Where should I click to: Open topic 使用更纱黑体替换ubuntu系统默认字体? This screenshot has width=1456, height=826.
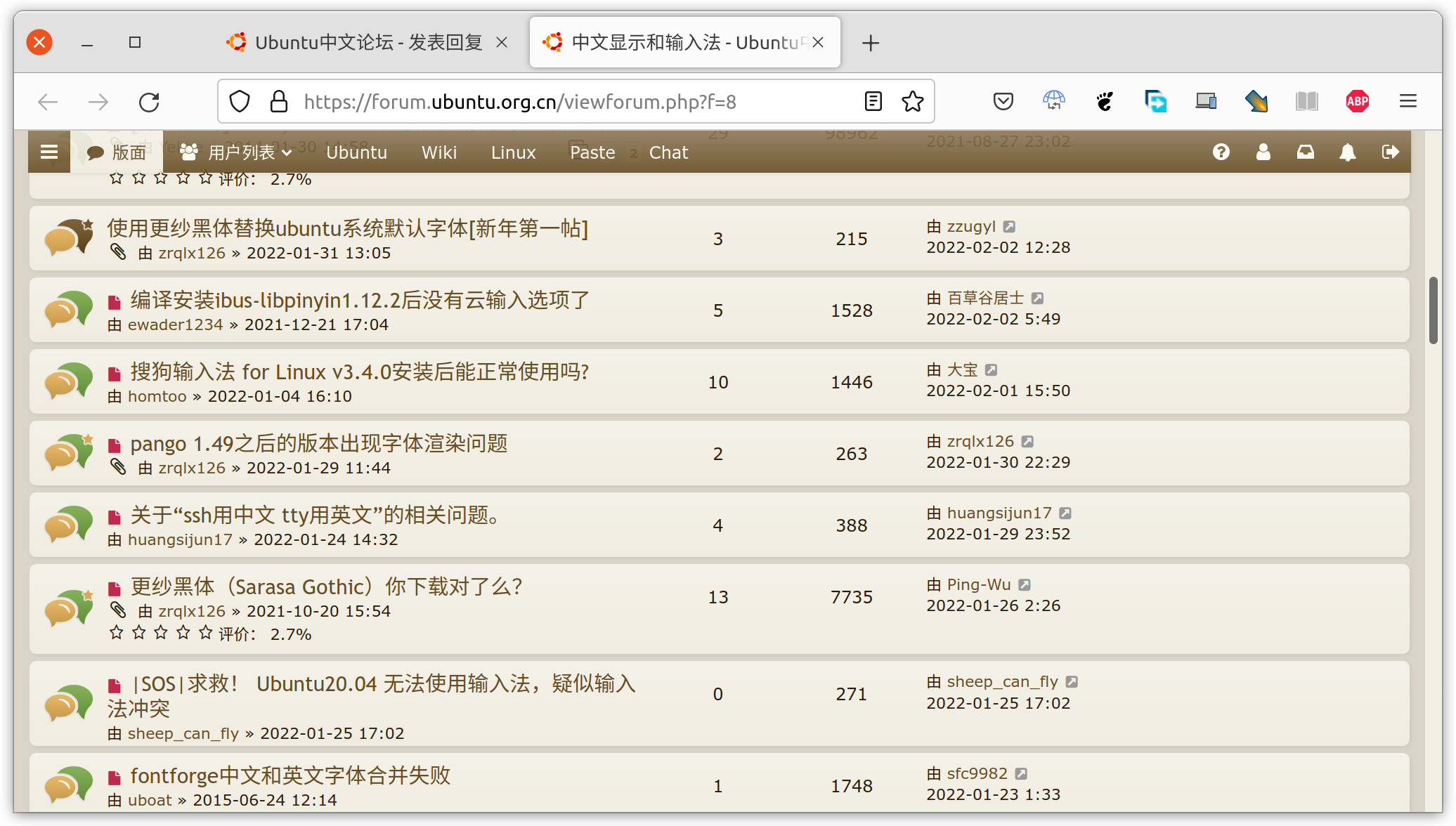(347, 229)
